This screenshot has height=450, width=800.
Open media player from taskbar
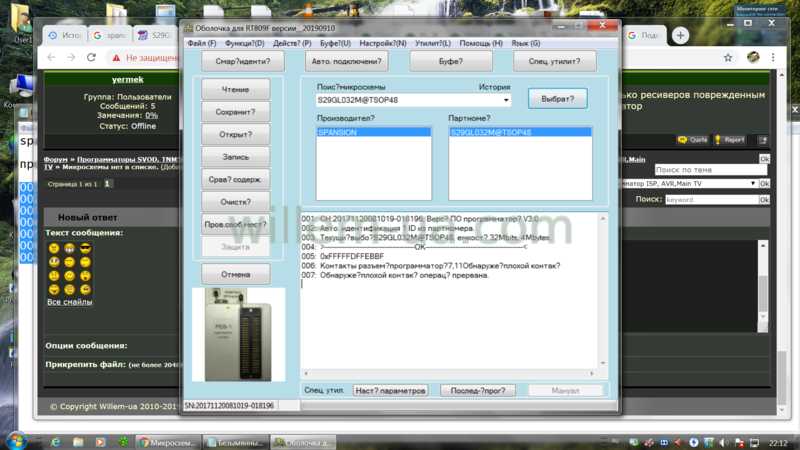click(x=100, y=442)
